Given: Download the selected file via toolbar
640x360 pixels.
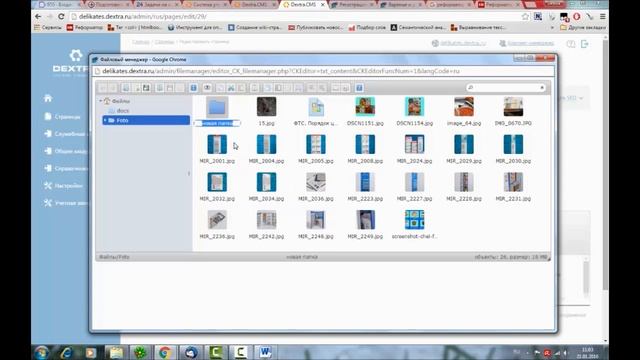Looking at the screenshot, I should 169,88.
